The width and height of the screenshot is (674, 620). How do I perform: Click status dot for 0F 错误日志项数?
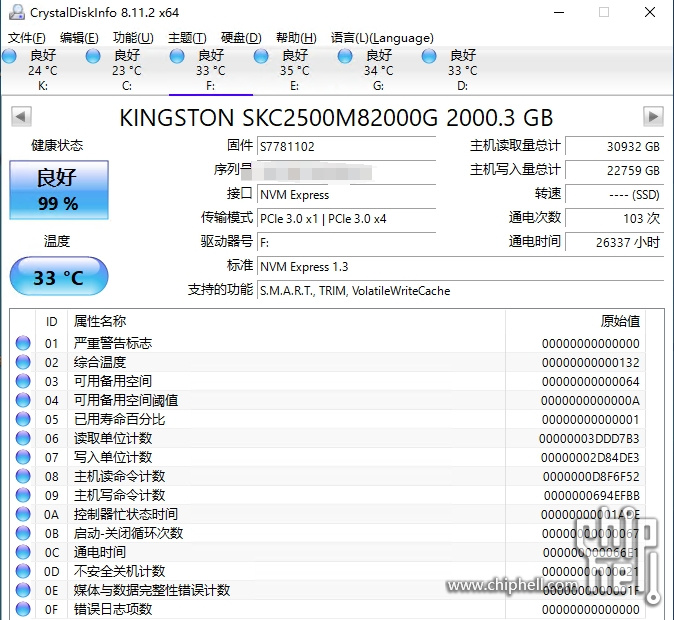pyautogui.click(x=23, y=609)
